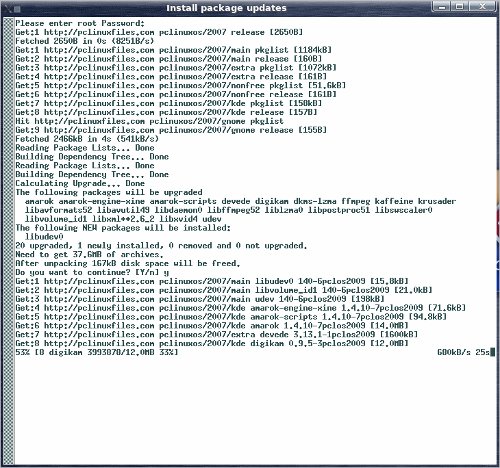This screenshot has width=500, height=468.
Task: Click the Get:3 extra pkglist [1072kB] line
Action: [x=176, y=68]
